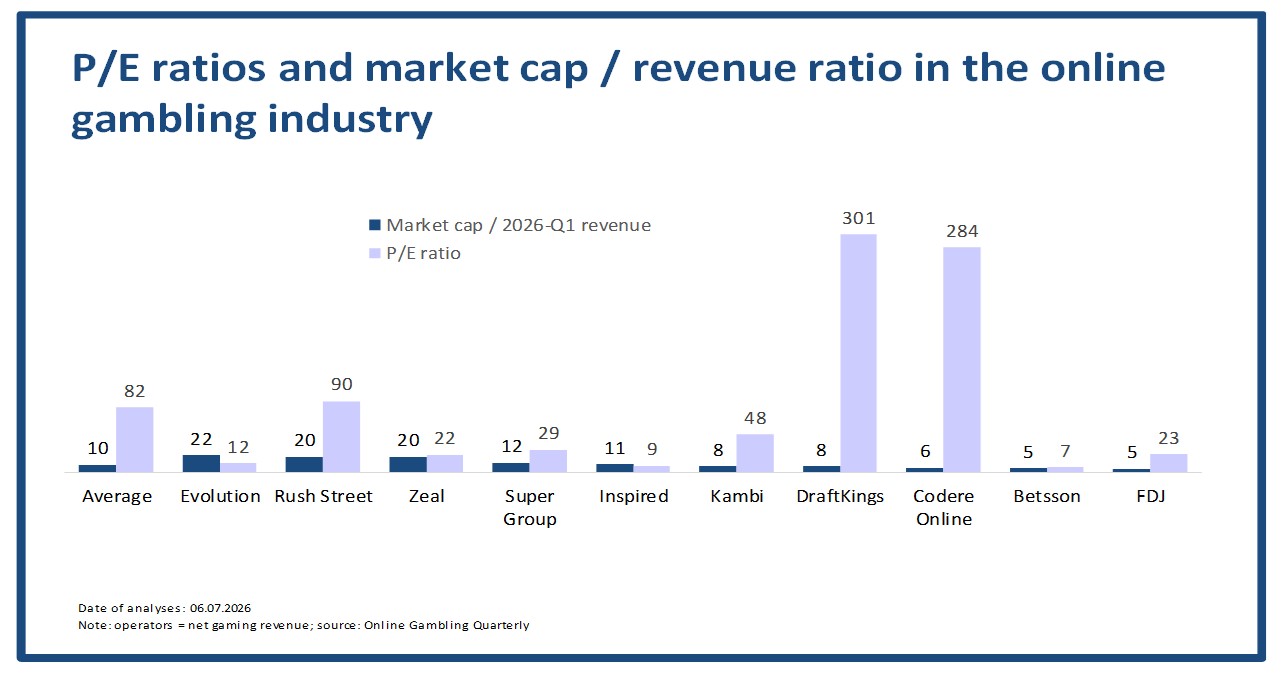Select Kambi's '8' market cap label

tap(718, 450)
